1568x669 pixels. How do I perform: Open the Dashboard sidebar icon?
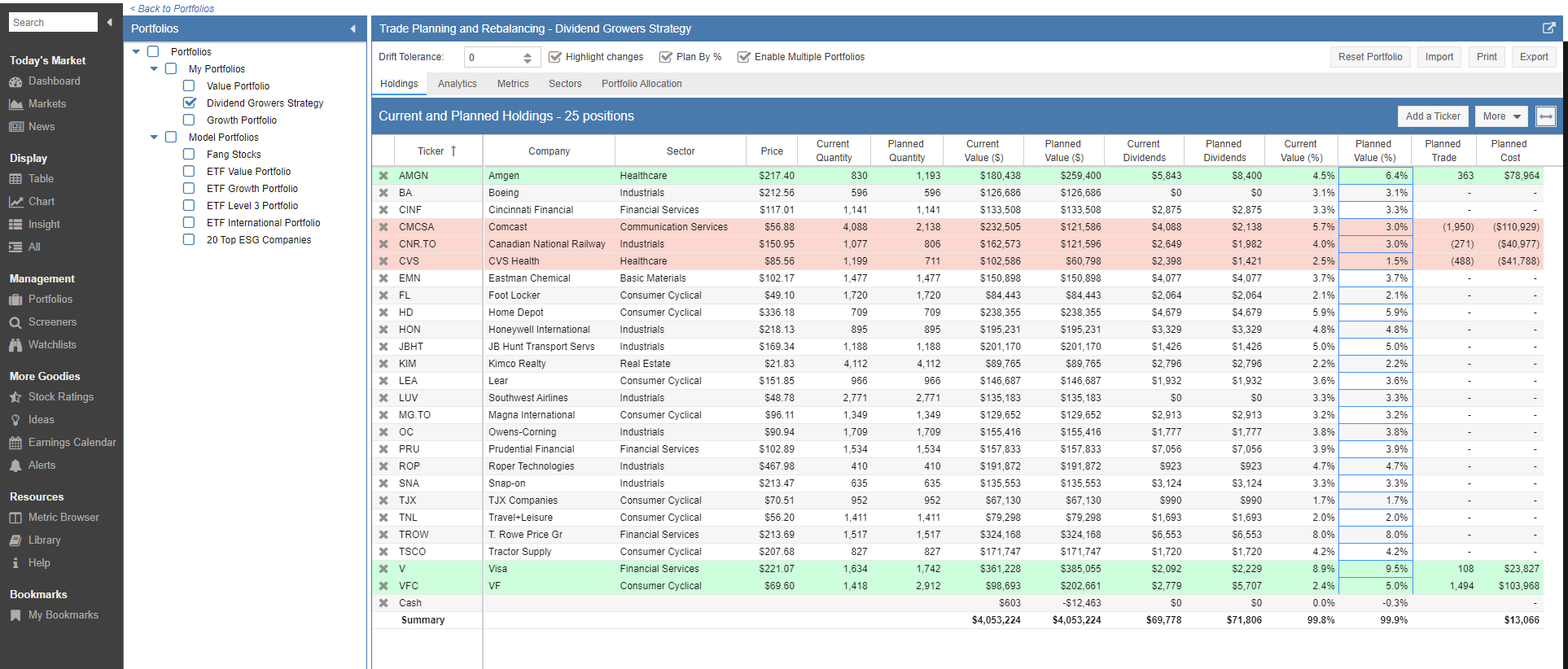(x=15, y=81)
